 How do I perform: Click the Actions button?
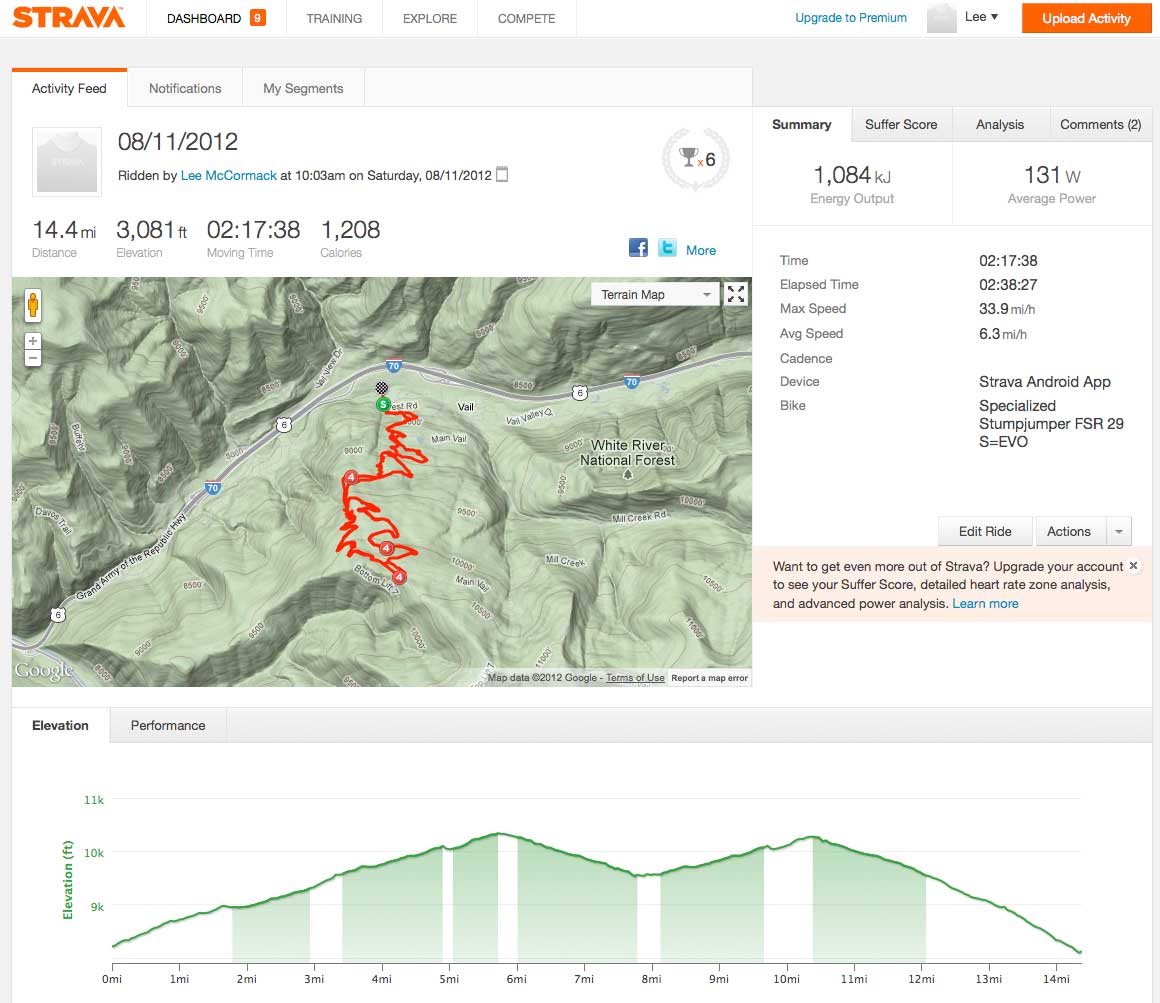click(1069, 531)
